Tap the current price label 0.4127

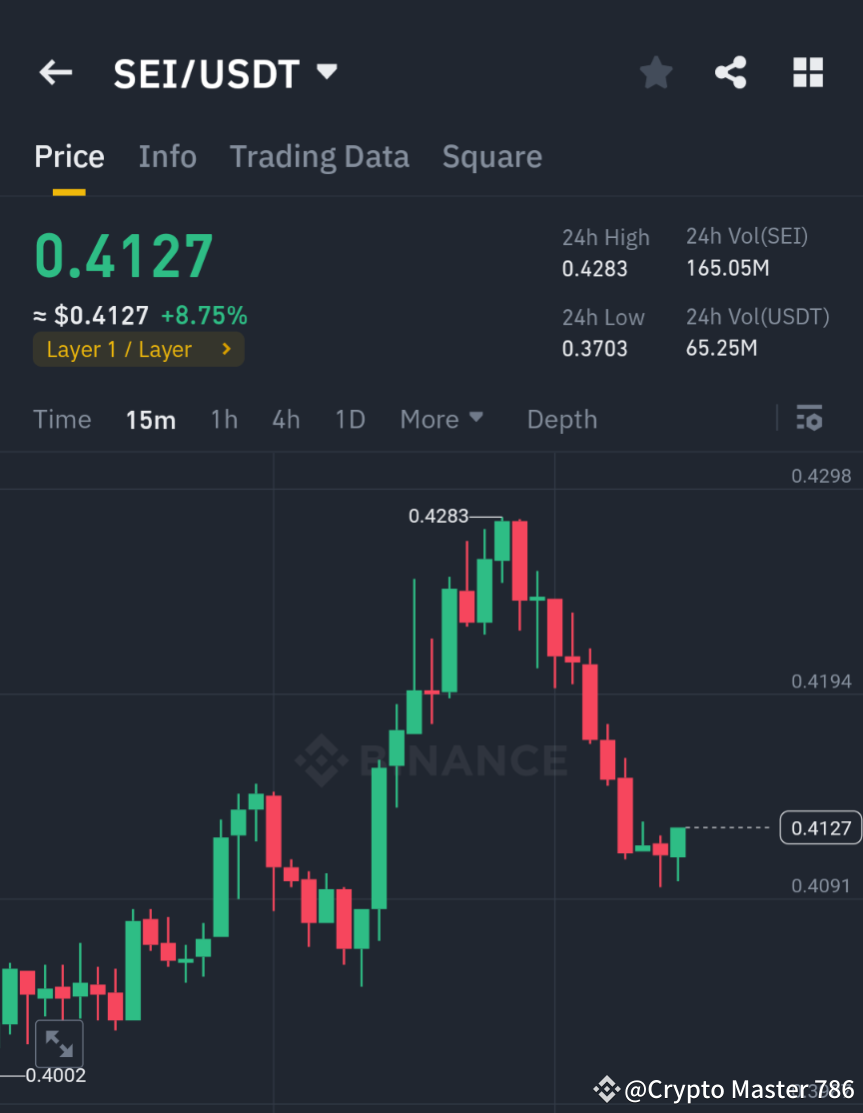[x=820, y=827]
